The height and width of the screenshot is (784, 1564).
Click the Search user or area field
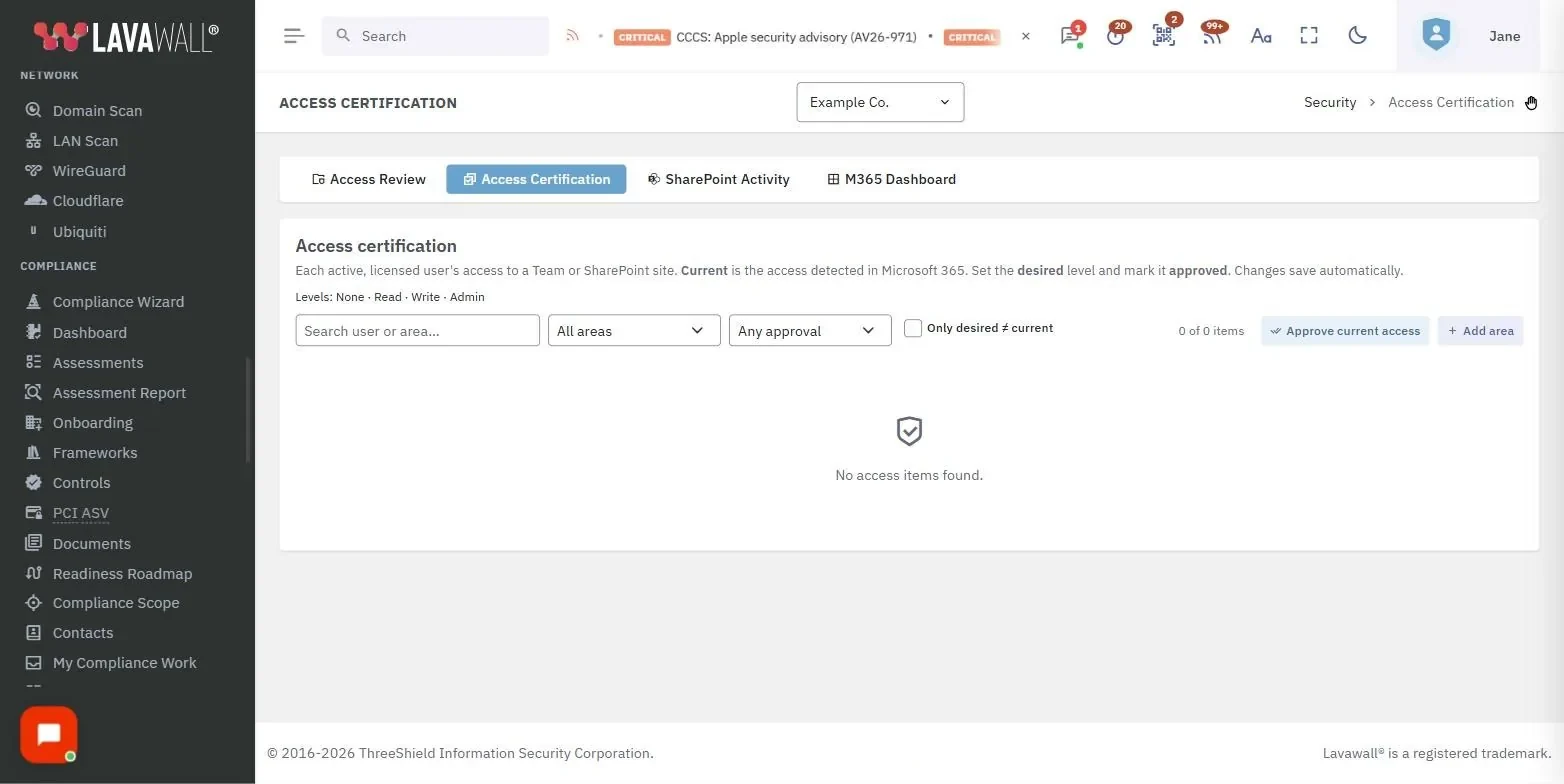(418, 331)
